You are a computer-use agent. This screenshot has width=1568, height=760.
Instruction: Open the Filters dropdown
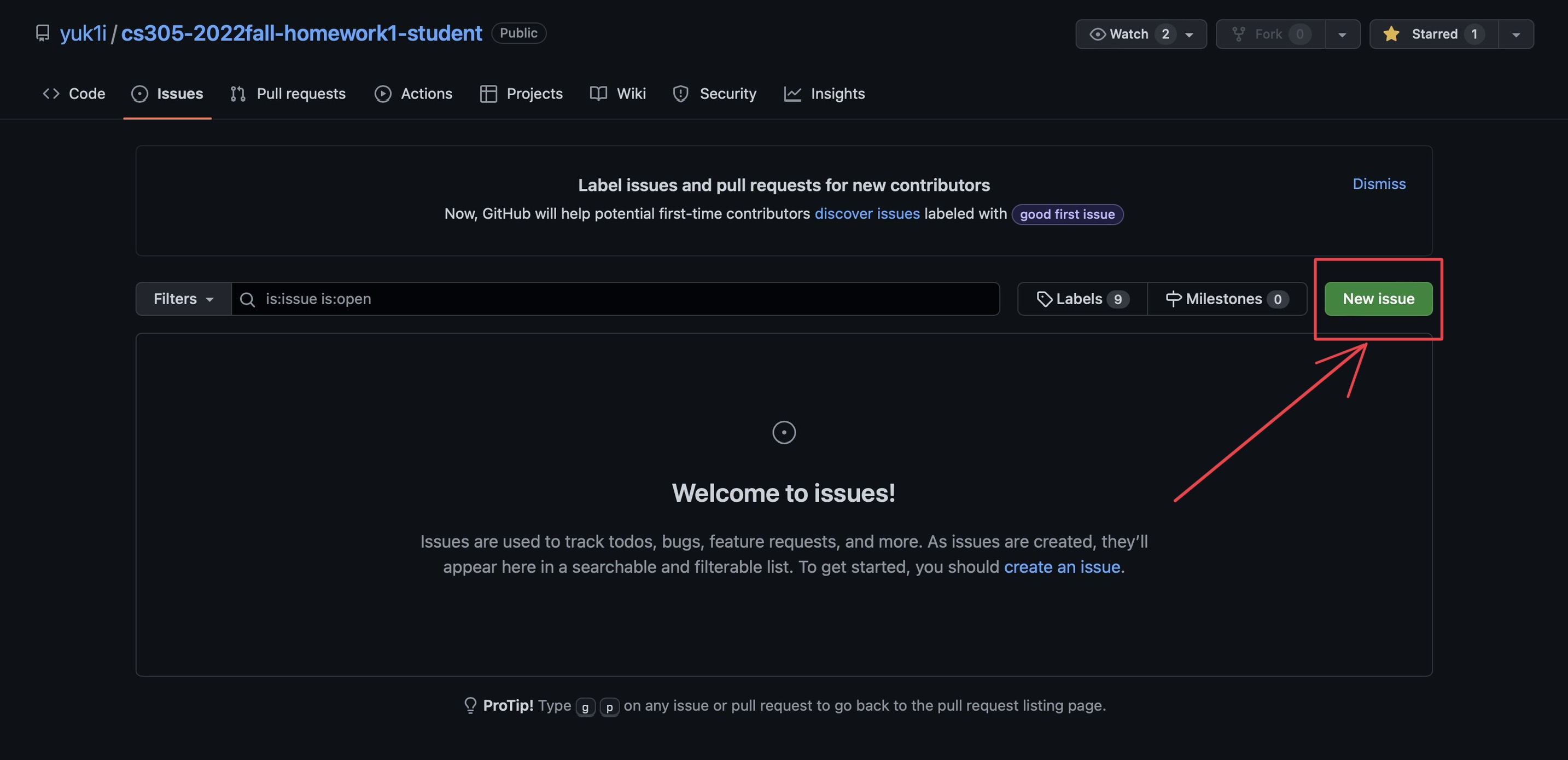[x=182, y=298]
